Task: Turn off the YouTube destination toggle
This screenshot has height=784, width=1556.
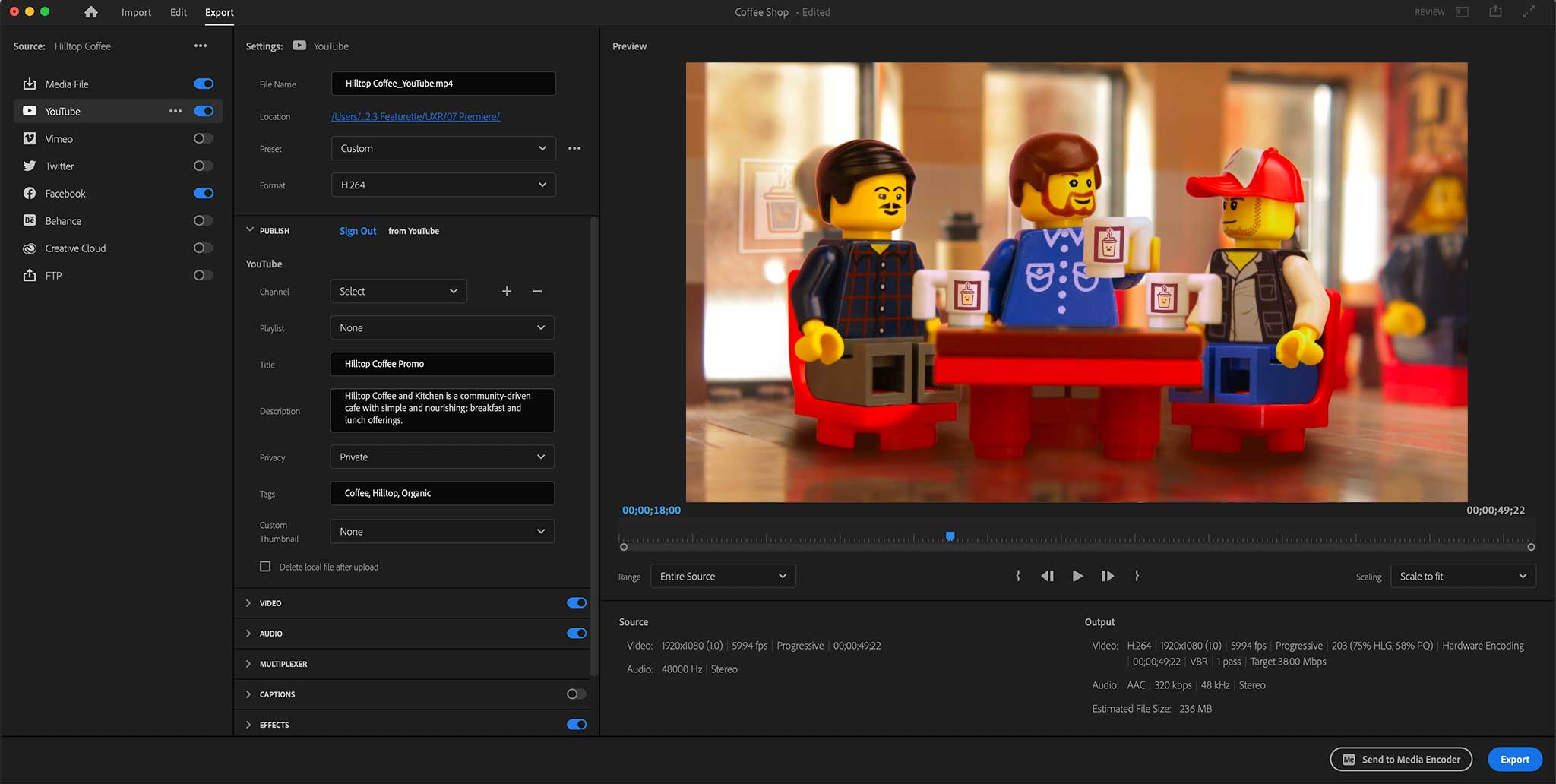Action: [204, 111]
